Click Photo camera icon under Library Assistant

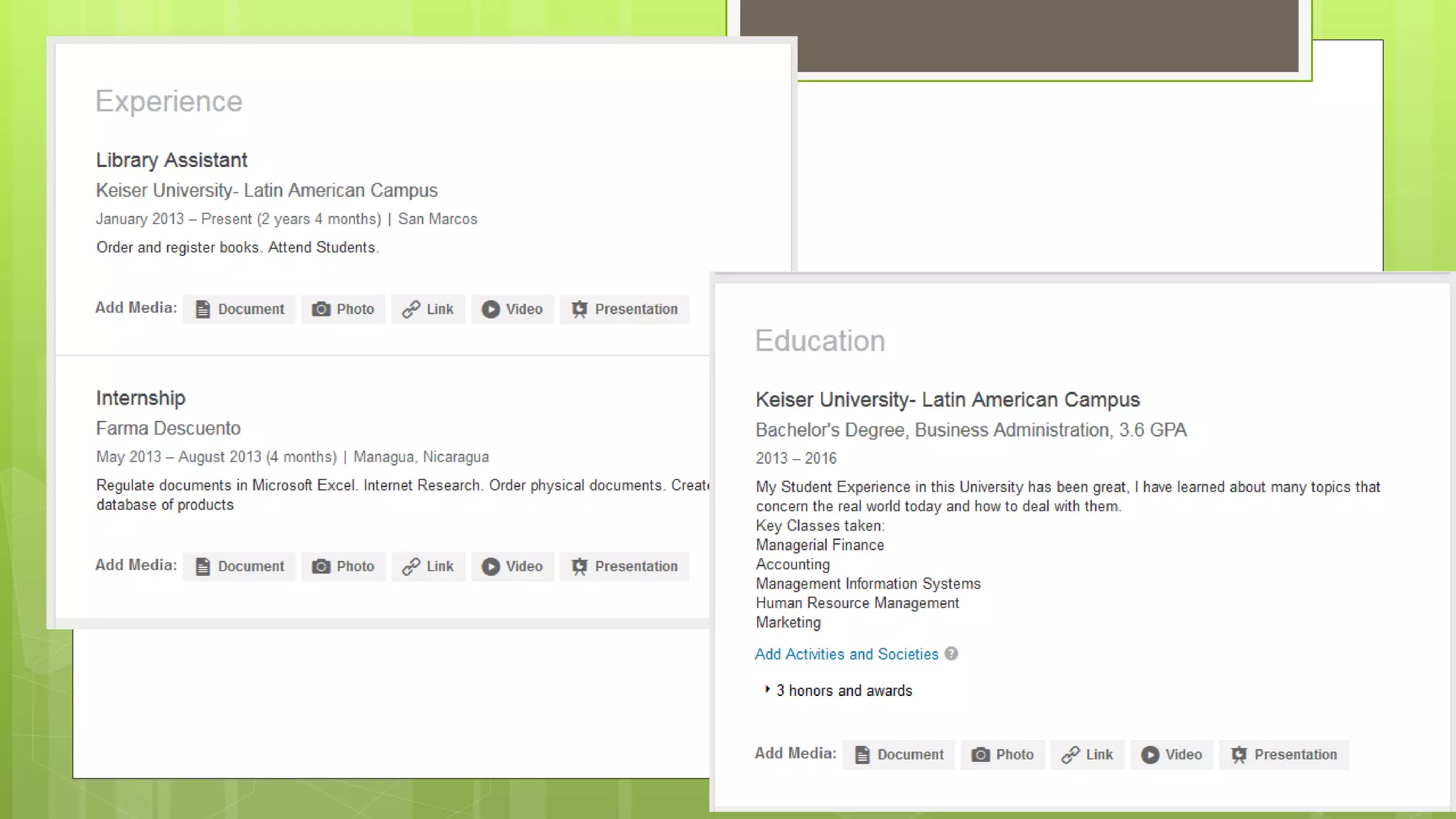point(321,309)
